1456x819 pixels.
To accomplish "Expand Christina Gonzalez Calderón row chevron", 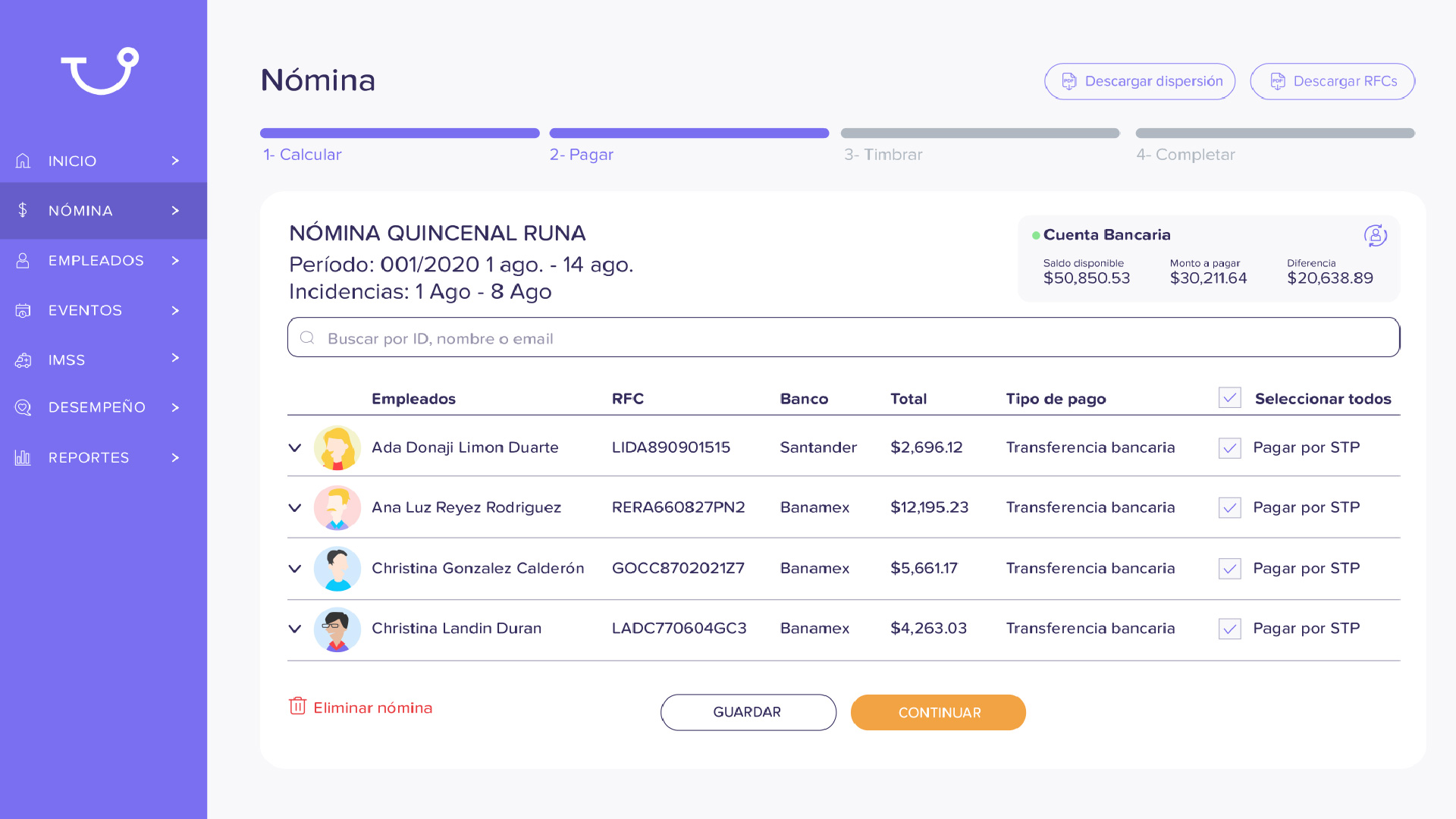I will coord(295,568).
